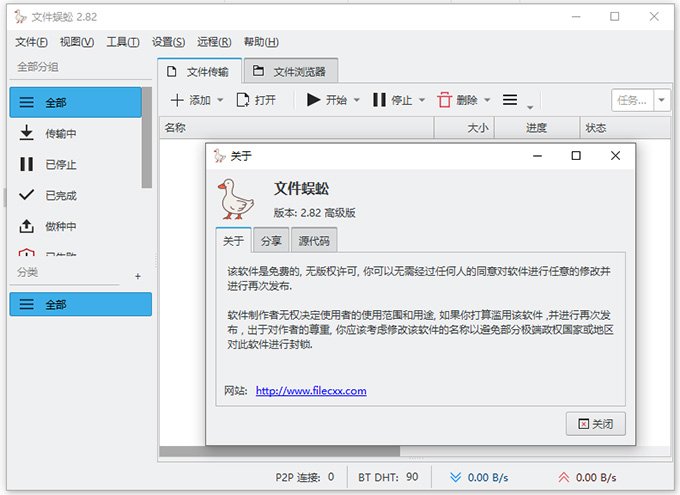Click the 任务 search input field
Screen dimensions: 680x495
632,100
